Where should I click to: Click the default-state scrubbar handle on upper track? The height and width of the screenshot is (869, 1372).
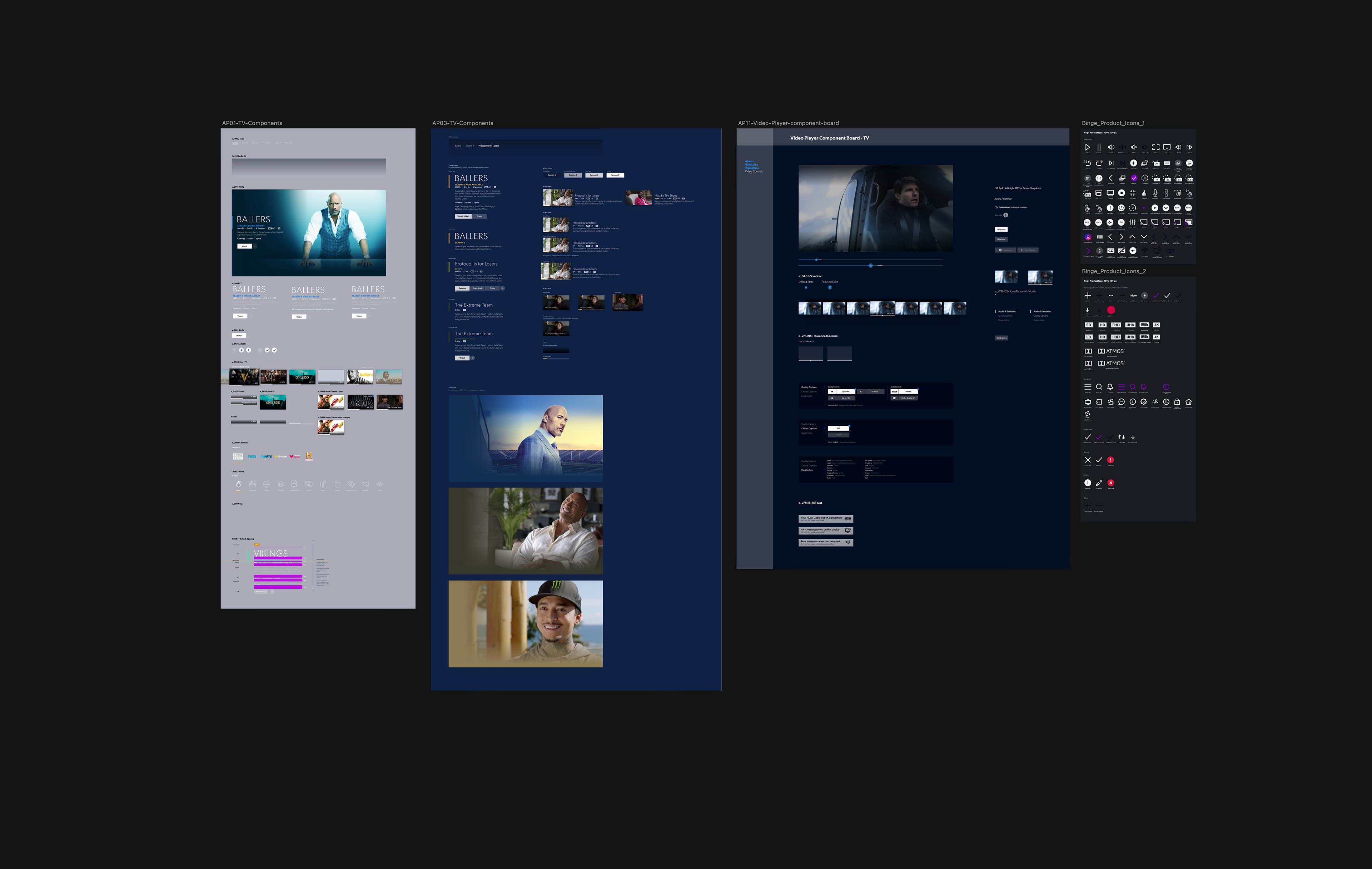[816, 260]
